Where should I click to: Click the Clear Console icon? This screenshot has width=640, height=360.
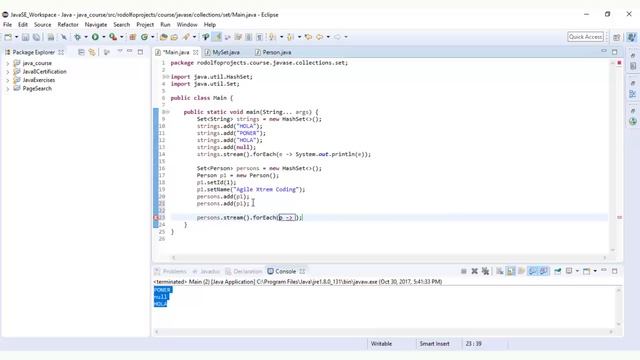(500, 271)
